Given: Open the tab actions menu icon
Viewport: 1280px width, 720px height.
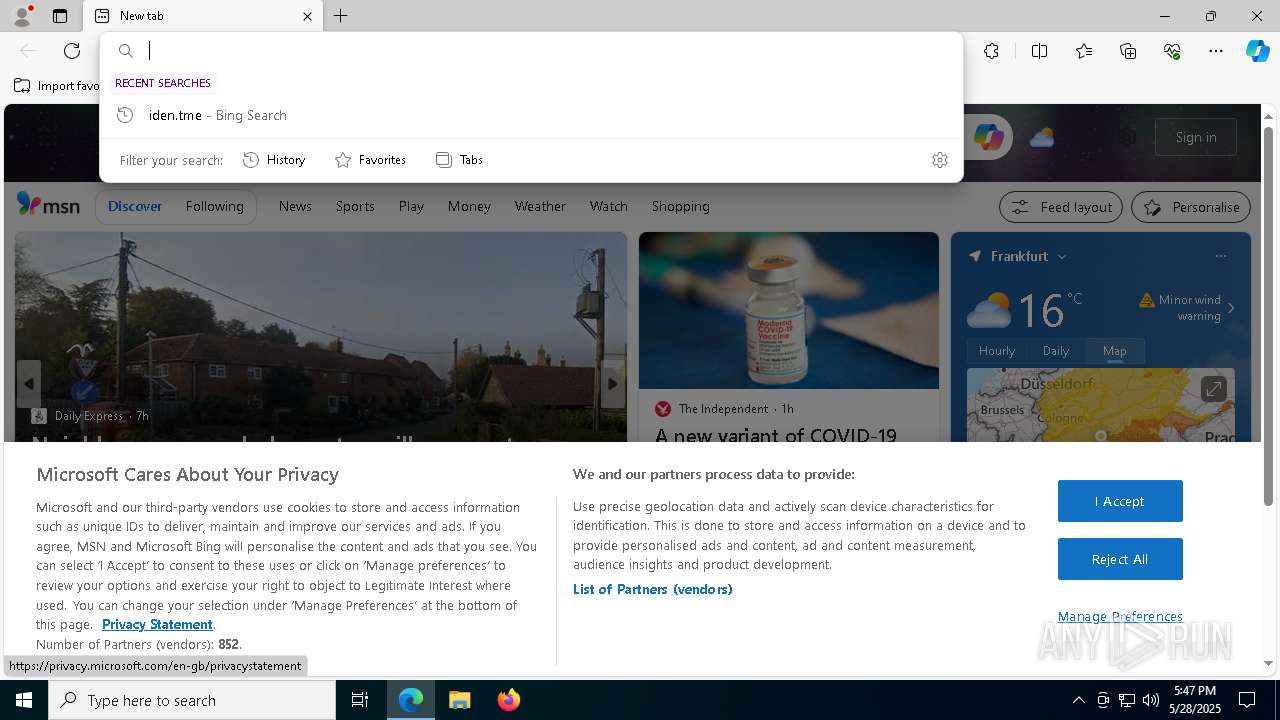Looking at the screenshot, I should coord(60,16).
